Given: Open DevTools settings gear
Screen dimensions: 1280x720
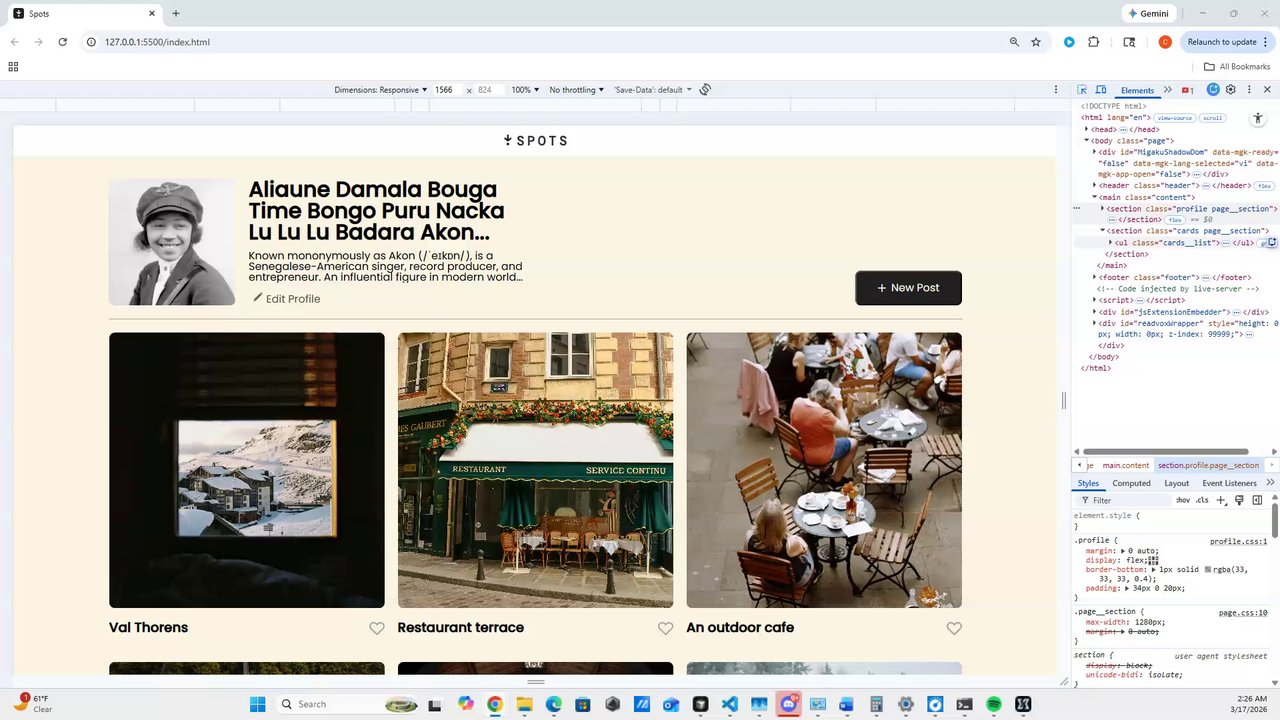Looking at the screenshot, I should point(1231,90).
